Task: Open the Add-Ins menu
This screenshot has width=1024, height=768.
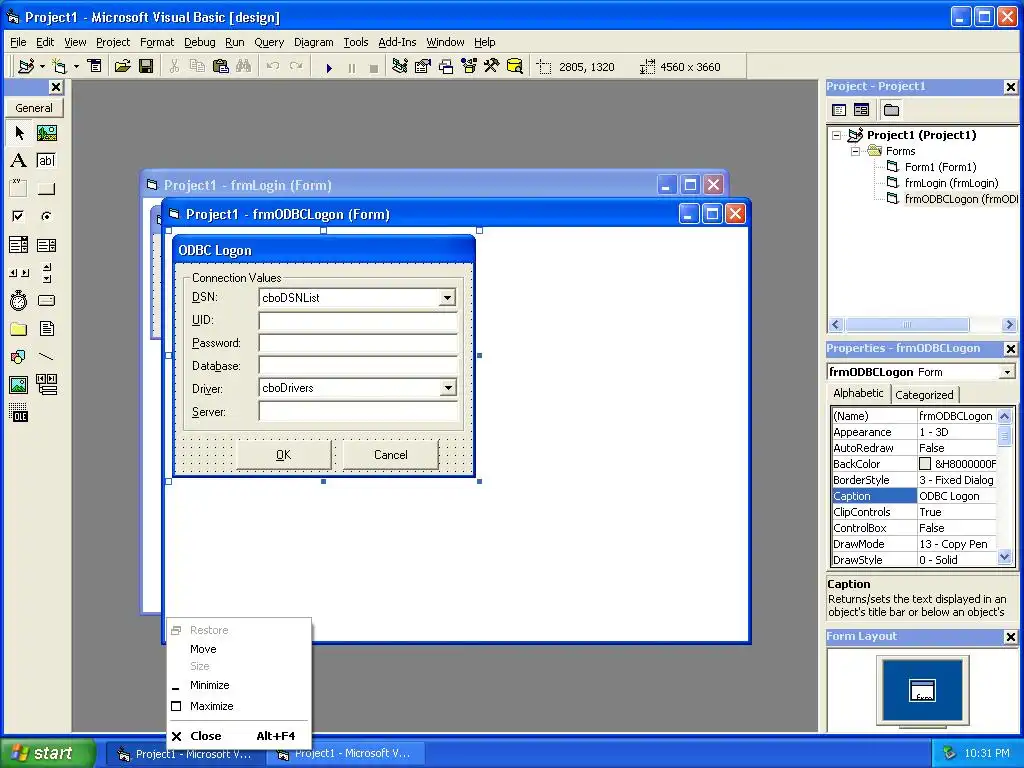Action: pos(397,42)
